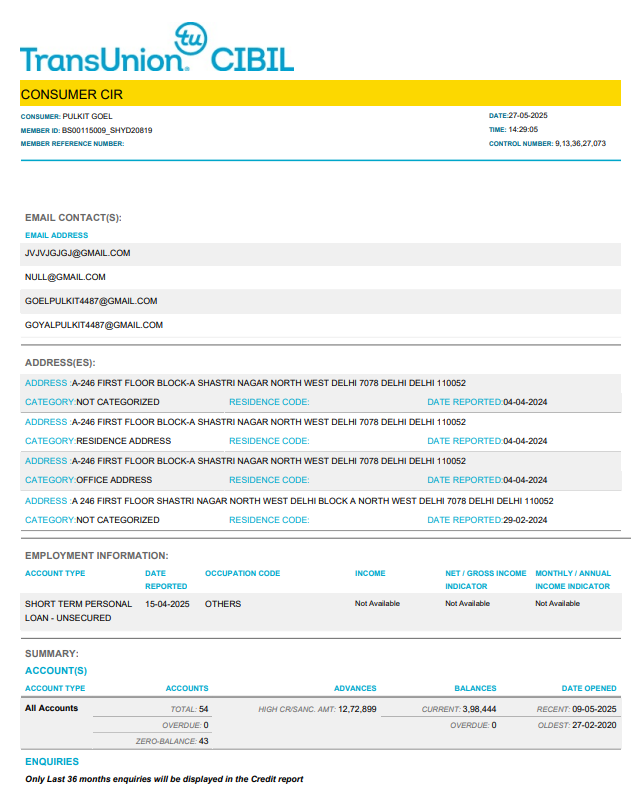Click the TransUnion CIBIL logo
This screenshot has height=795, width=631.
[157, 50]
